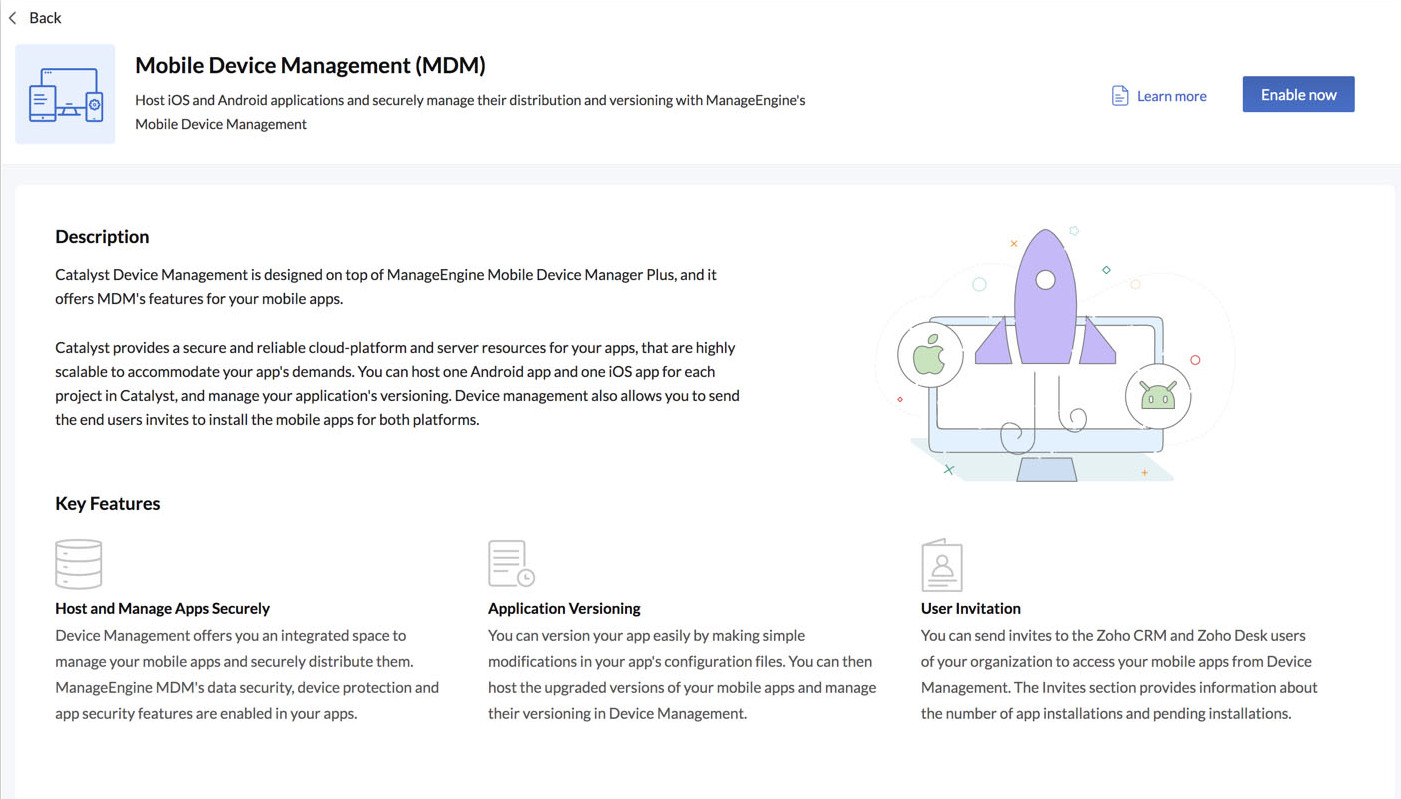Click the Application Versioning heading
The width and height of the screenshot is (1401, 799).
coord(564,608)
